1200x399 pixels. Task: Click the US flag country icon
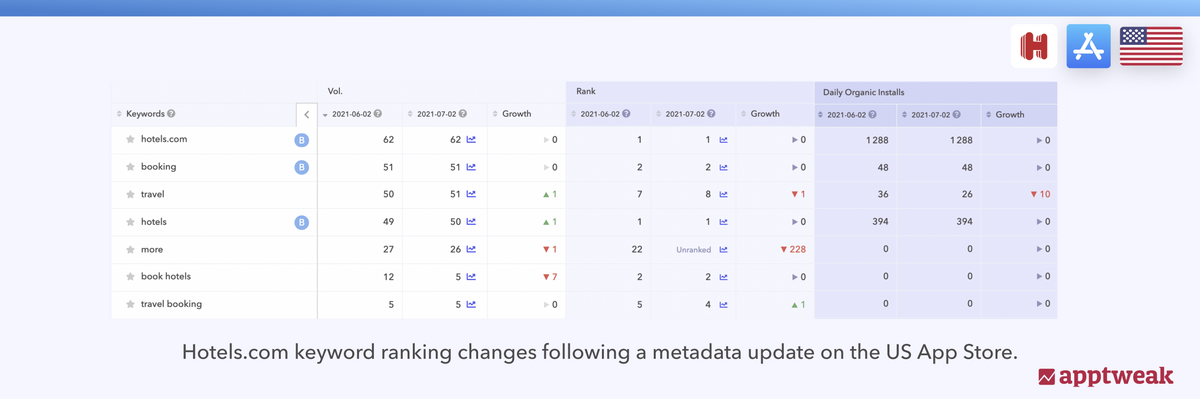tap(1151, 46)
